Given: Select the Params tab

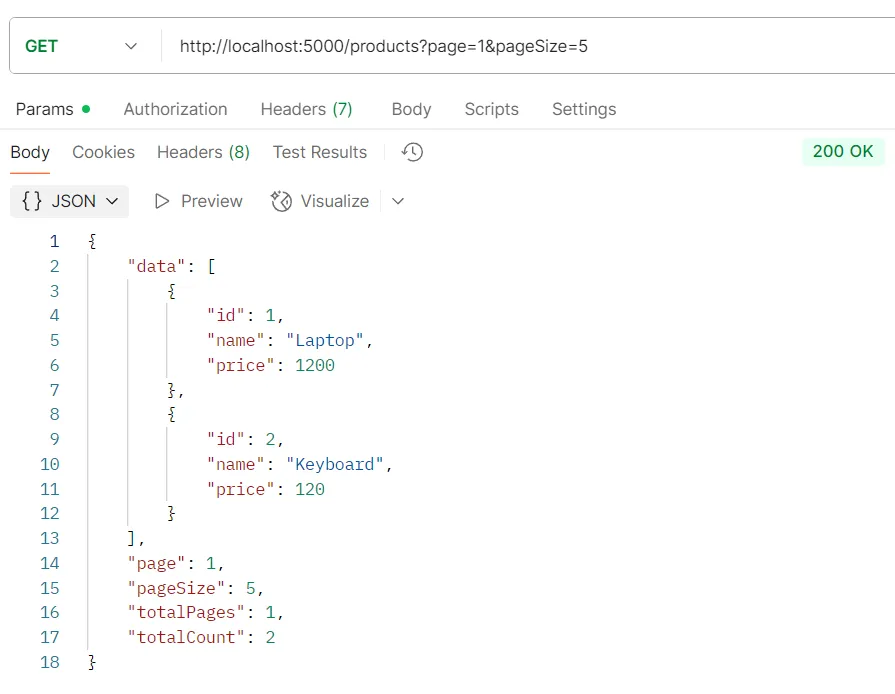Looking at the screenshot, I should click(x=45, y=109).
